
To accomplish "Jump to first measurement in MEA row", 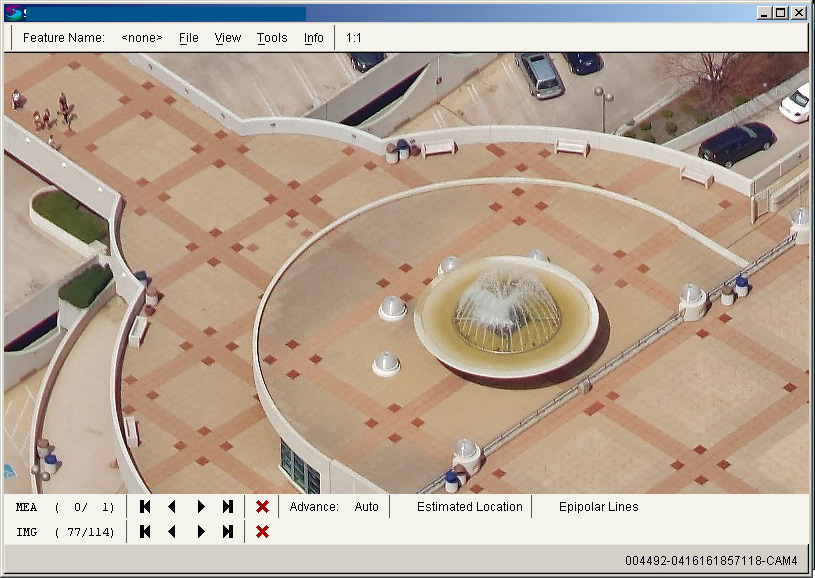I will coord(145,507).
